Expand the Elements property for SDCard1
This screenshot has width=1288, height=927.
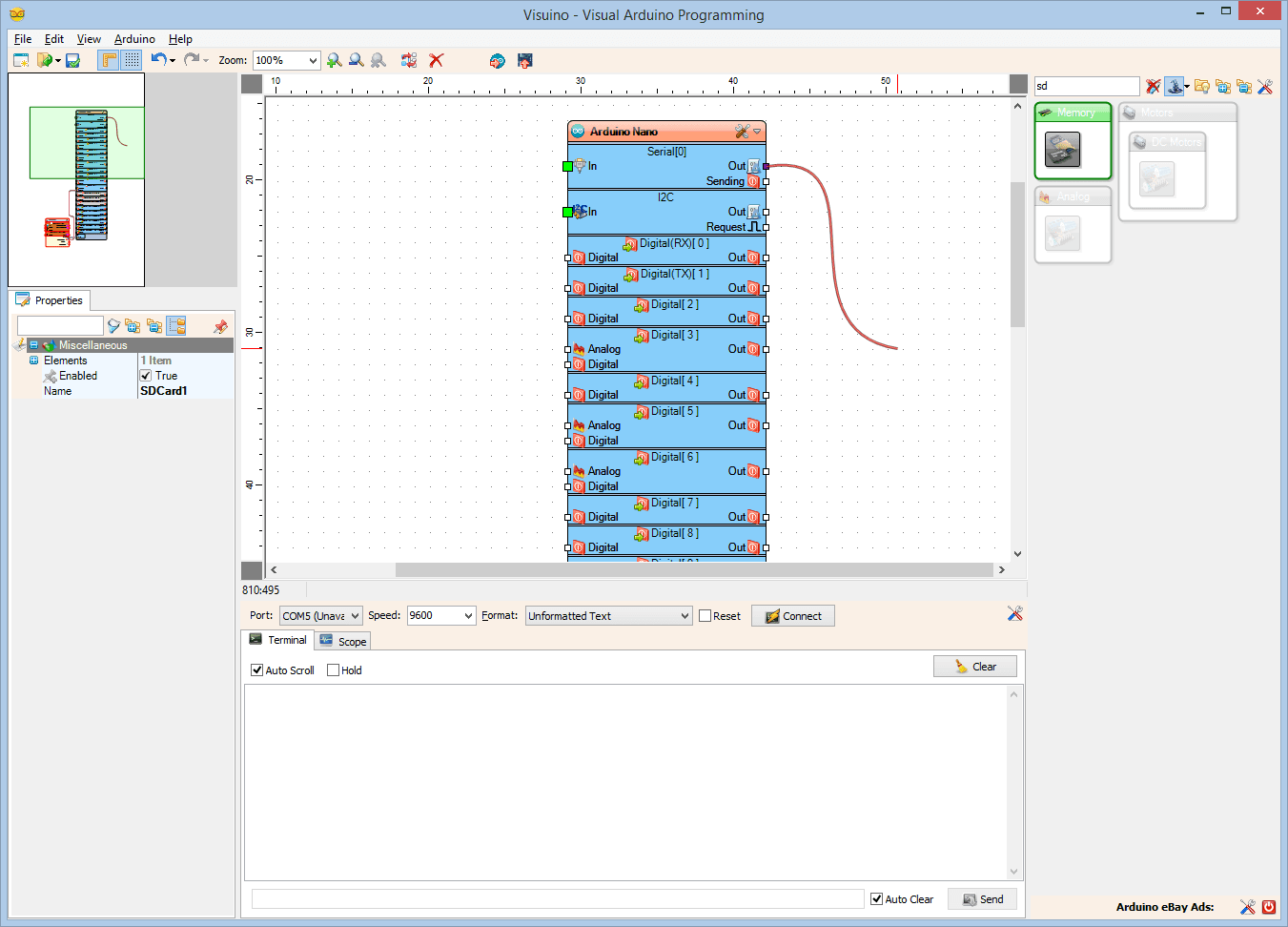tap(33, 360)
